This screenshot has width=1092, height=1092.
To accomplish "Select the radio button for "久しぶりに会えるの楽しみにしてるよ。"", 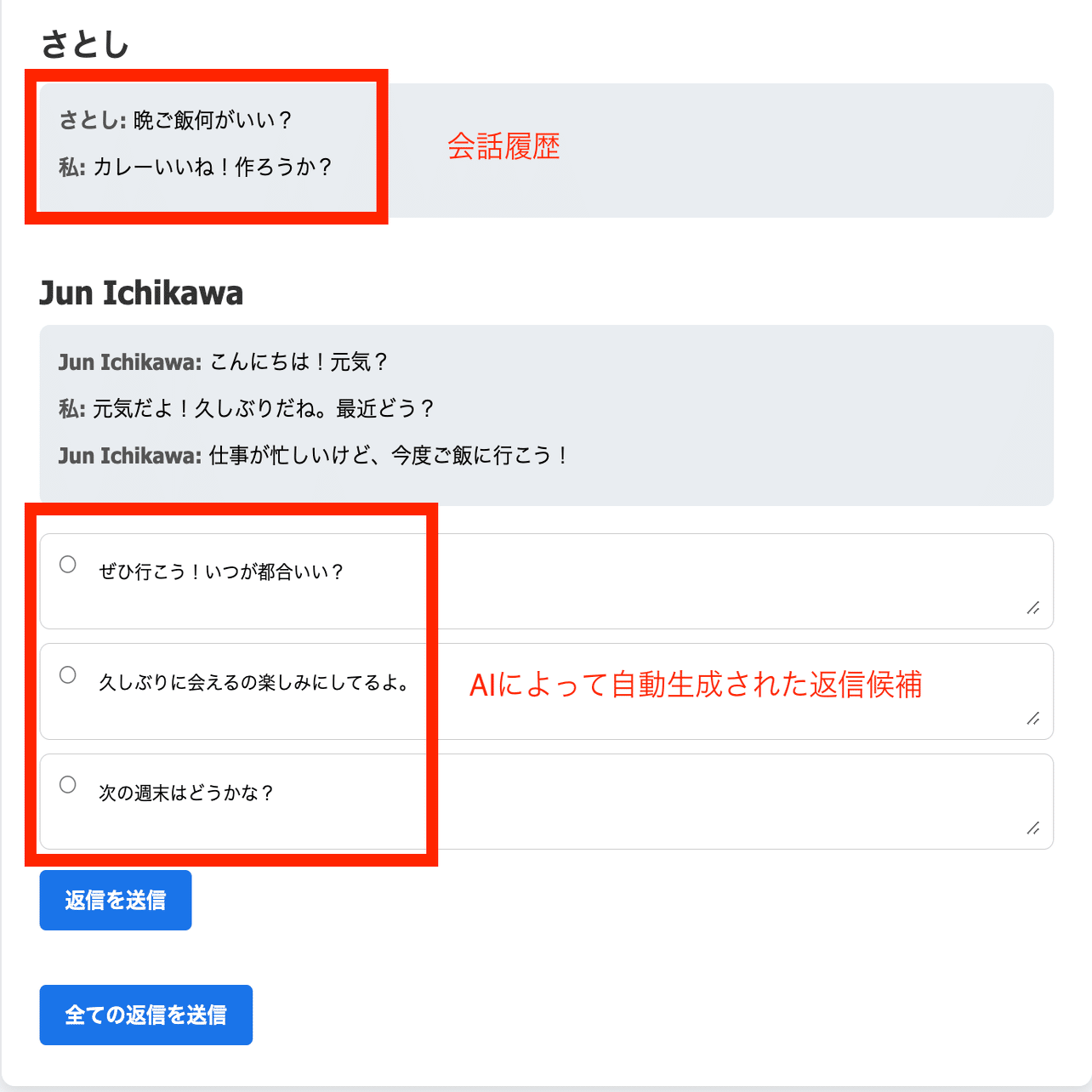I will [68, 674].
